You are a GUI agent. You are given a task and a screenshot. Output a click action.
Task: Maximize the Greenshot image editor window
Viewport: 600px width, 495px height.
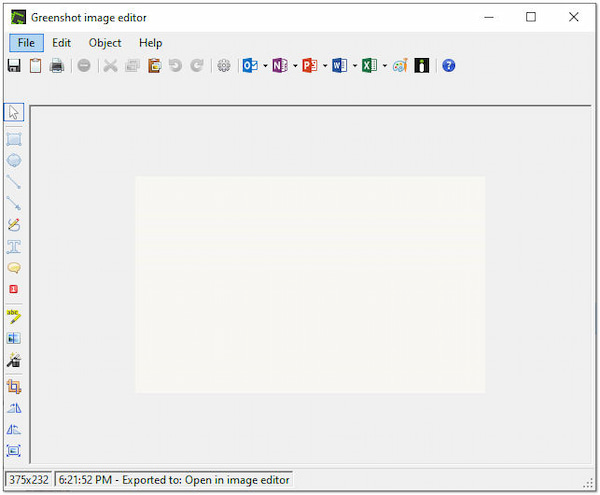tap(531, 17)
